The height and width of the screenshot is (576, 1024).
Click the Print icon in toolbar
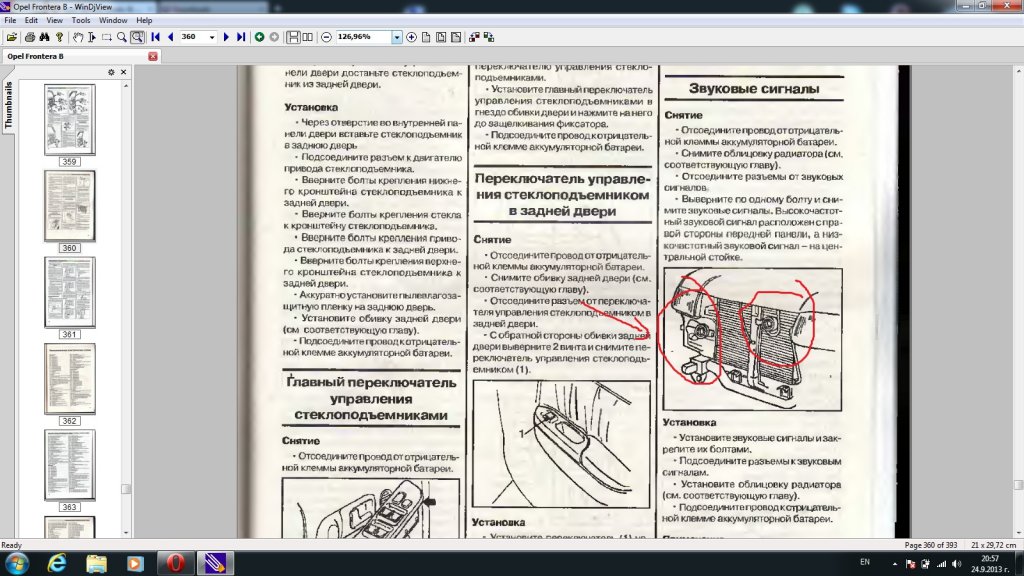point(30,37)
